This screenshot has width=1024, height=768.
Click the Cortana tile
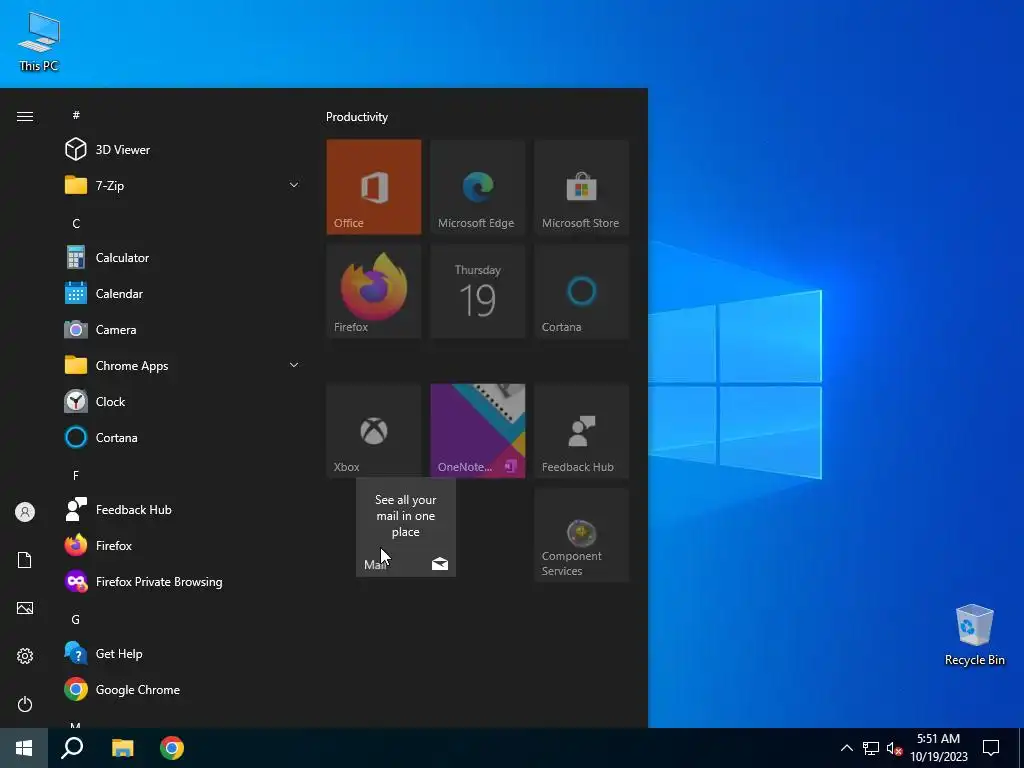pos(581,291)
